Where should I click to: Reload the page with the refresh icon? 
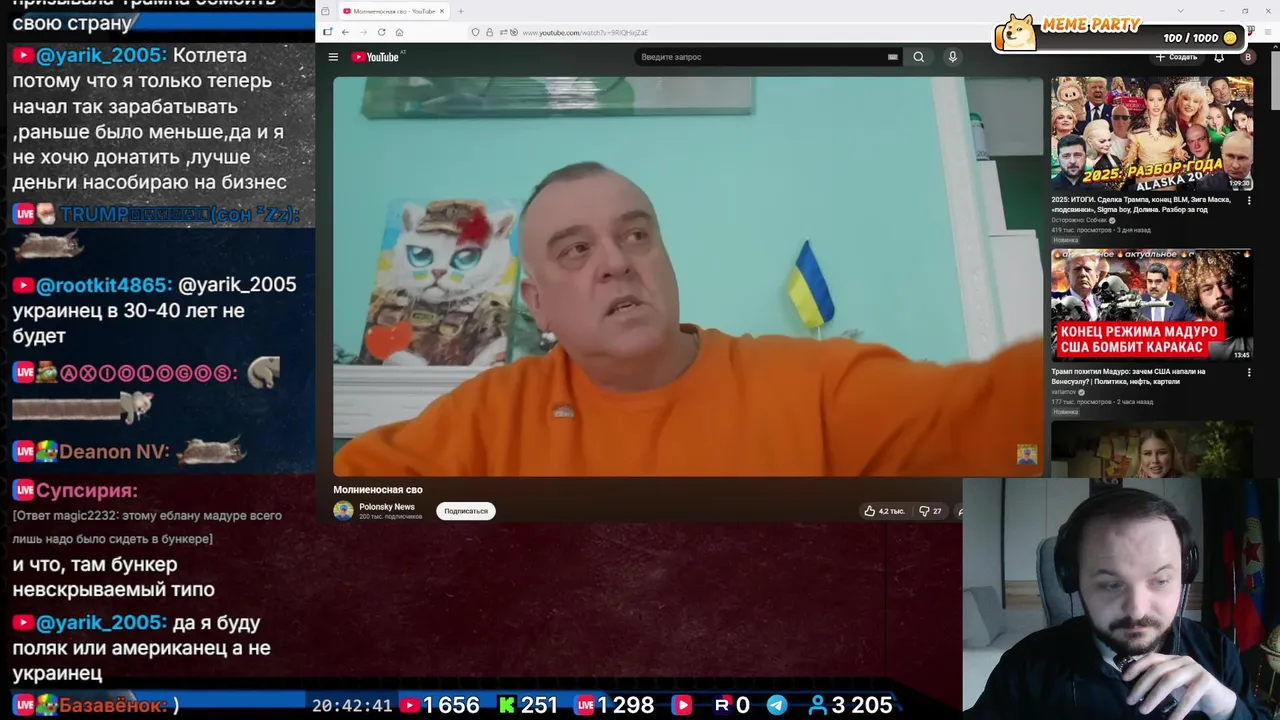tap(381, 32)
